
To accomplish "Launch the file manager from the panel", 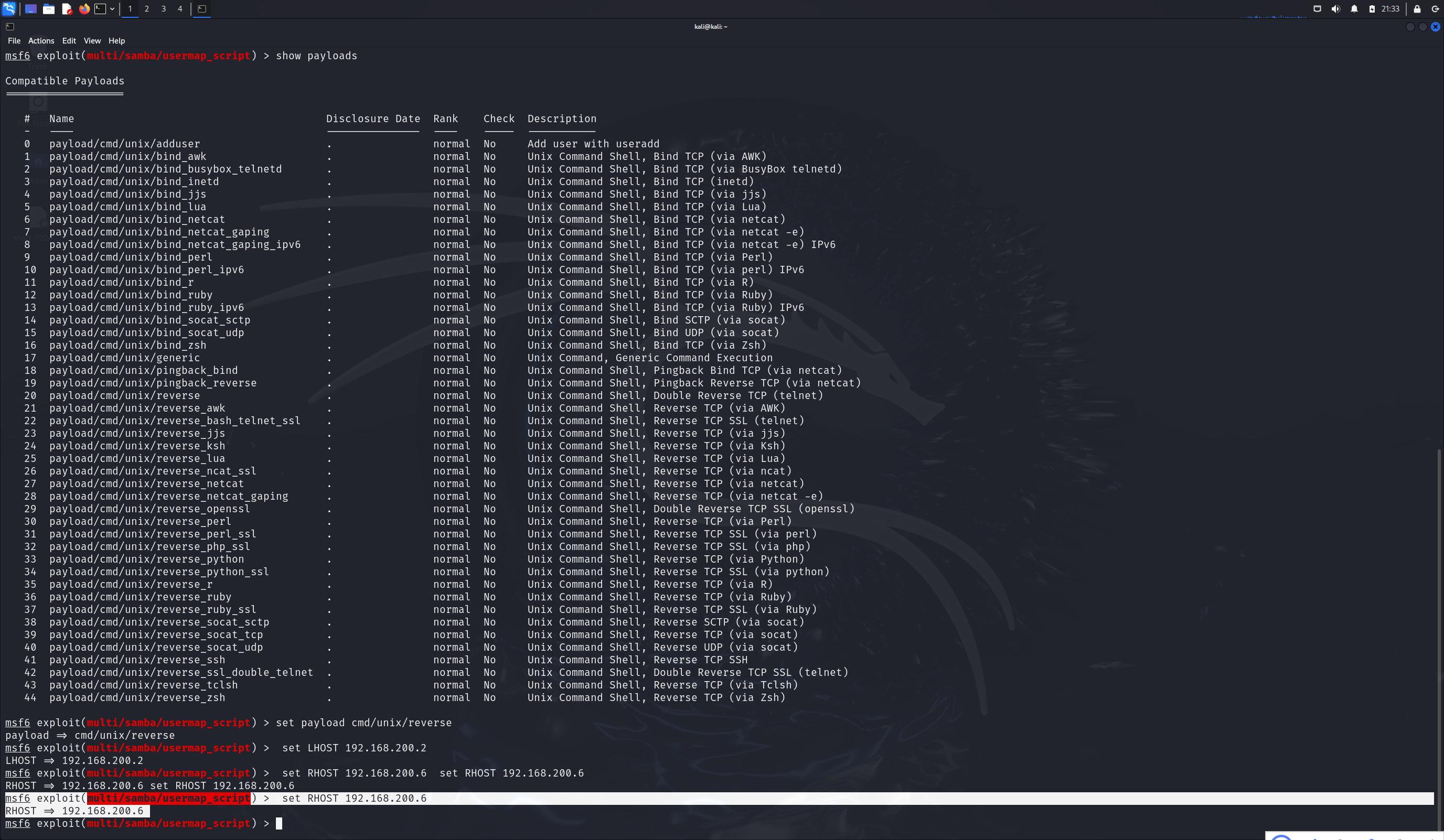I will [49, 8].
